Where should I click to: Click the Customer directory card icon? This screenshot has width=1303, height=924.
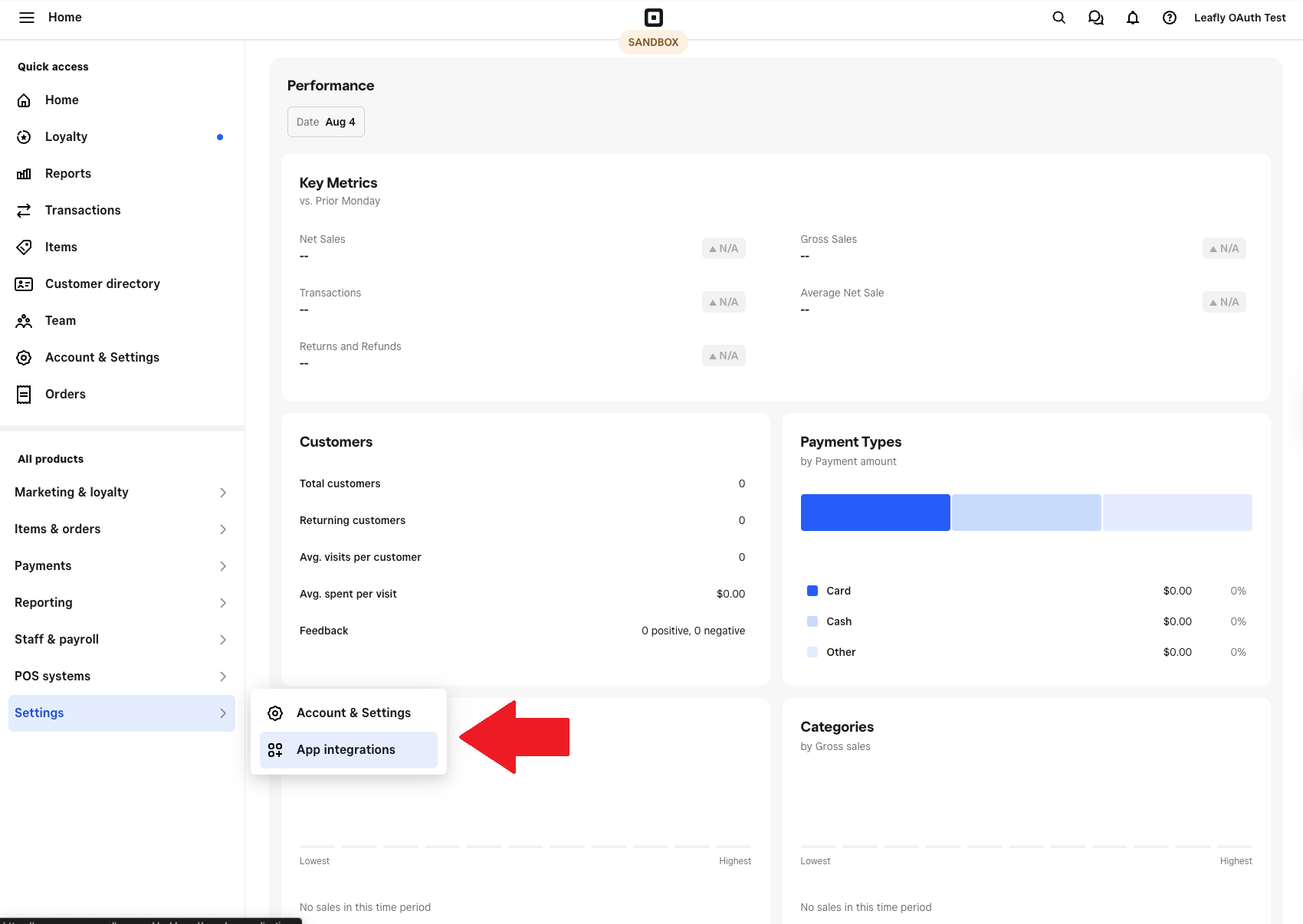25,284
